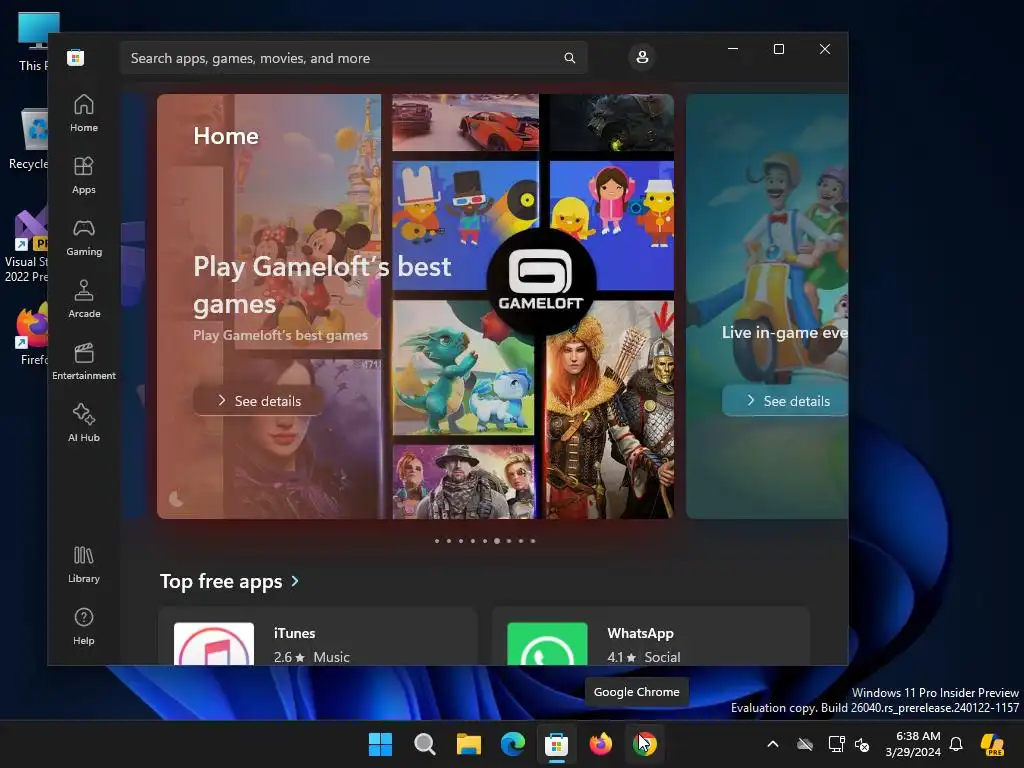Click See details for Gameloft's best games
The height and width of the screenshot is (768, 1024).
pyautogui.click(x=259, y=401)
